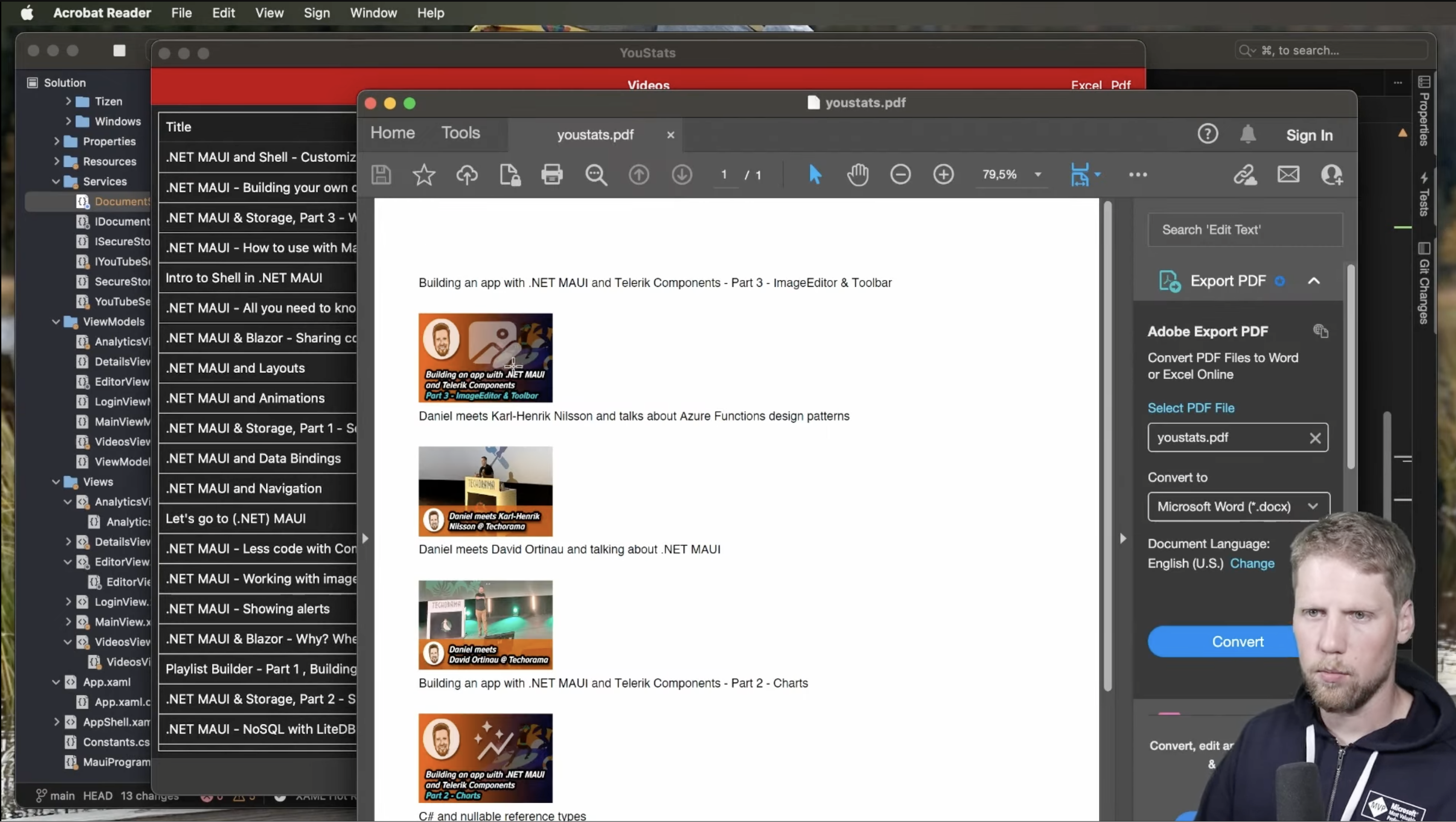Expand the Windows folder in Solution
The width and height of the screenshot is (1456, 822).
click(68, 122)
